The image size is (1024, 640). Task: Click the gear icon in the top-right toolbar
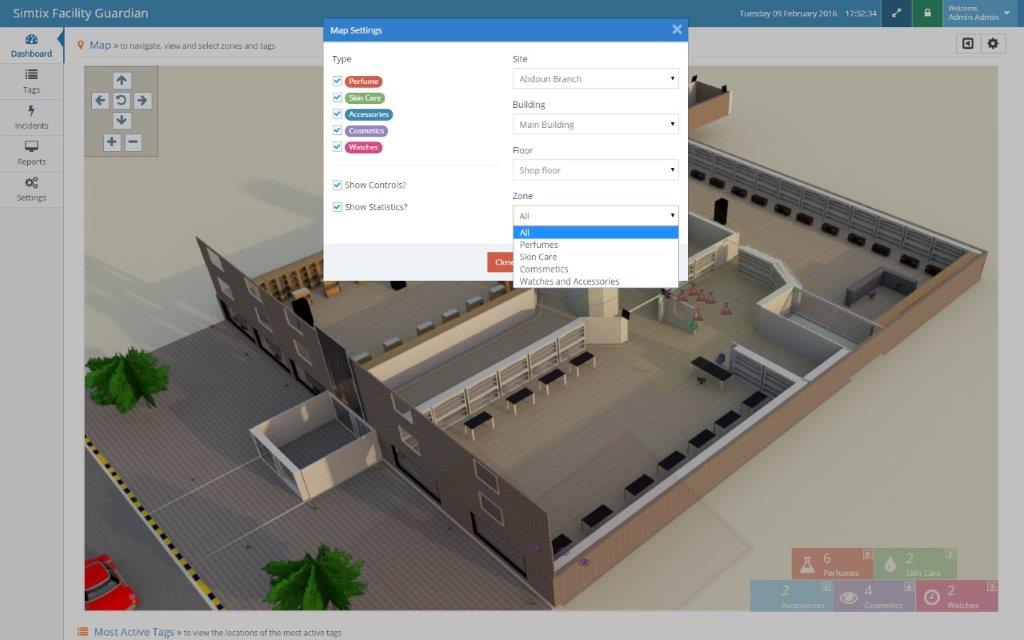(993, 44)
